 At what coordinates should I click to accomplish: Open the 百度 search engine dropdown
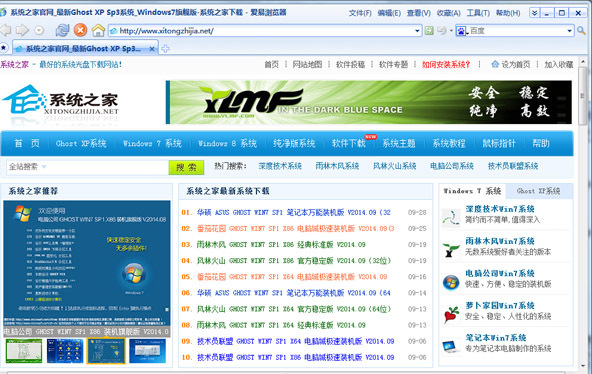coord(569,31)
